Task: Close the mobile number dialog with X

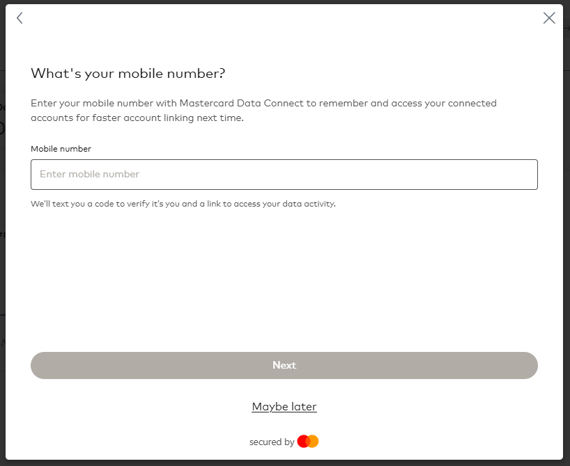Action: (549, 18)
